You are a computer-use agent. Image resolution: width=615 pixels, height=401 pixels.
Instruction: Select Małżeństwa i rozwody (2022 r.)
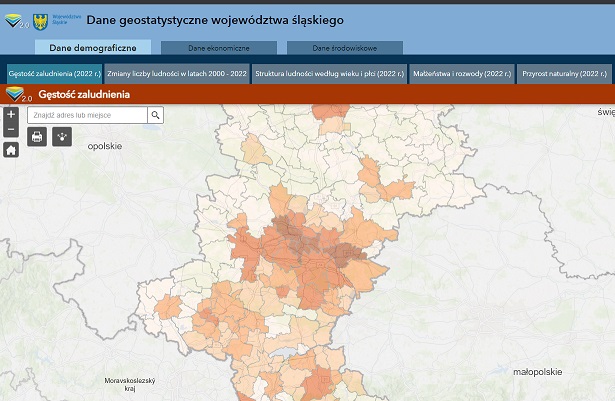click(462, 73)
